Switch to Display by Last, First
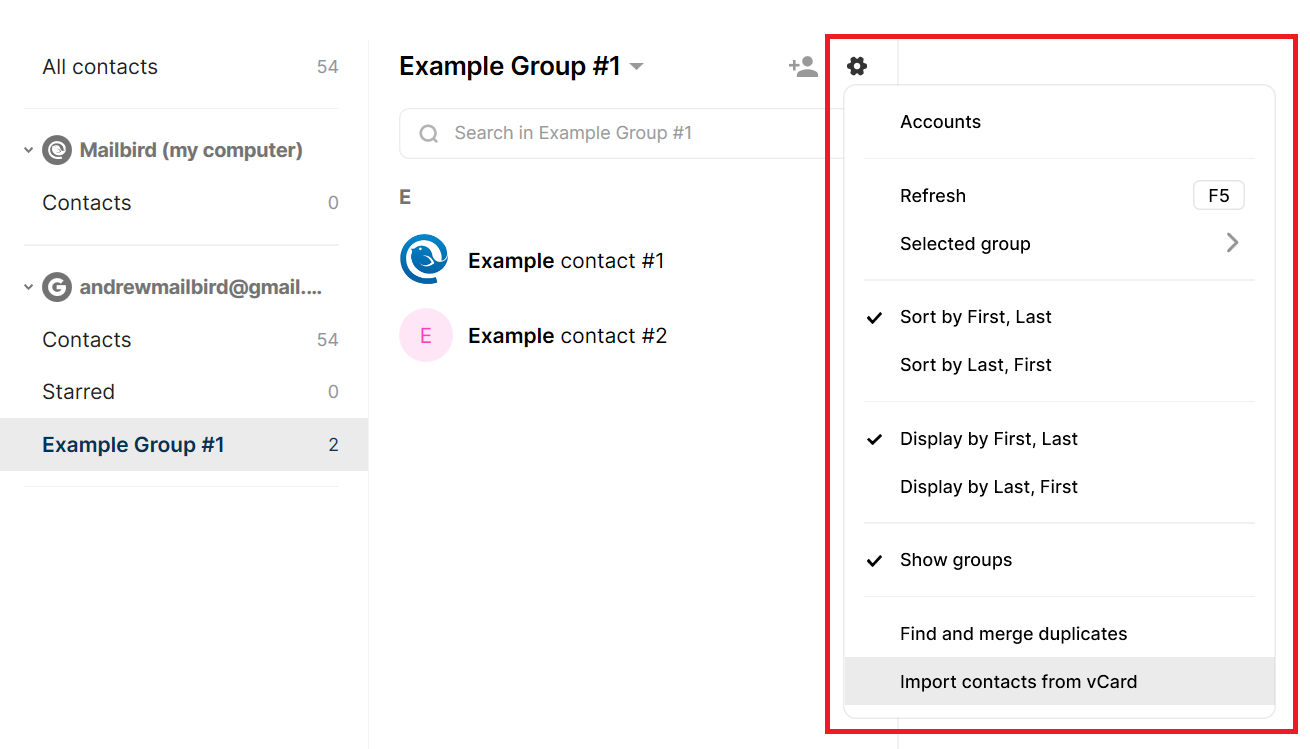 point(988,486)
